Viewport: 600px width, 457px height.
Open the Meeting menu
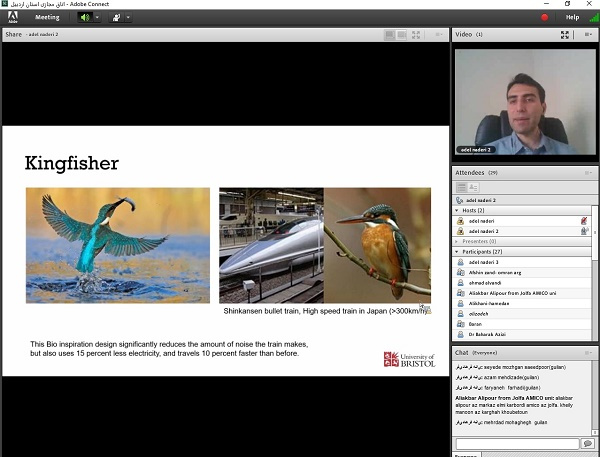pyautogui.click(x=47, y=17)
